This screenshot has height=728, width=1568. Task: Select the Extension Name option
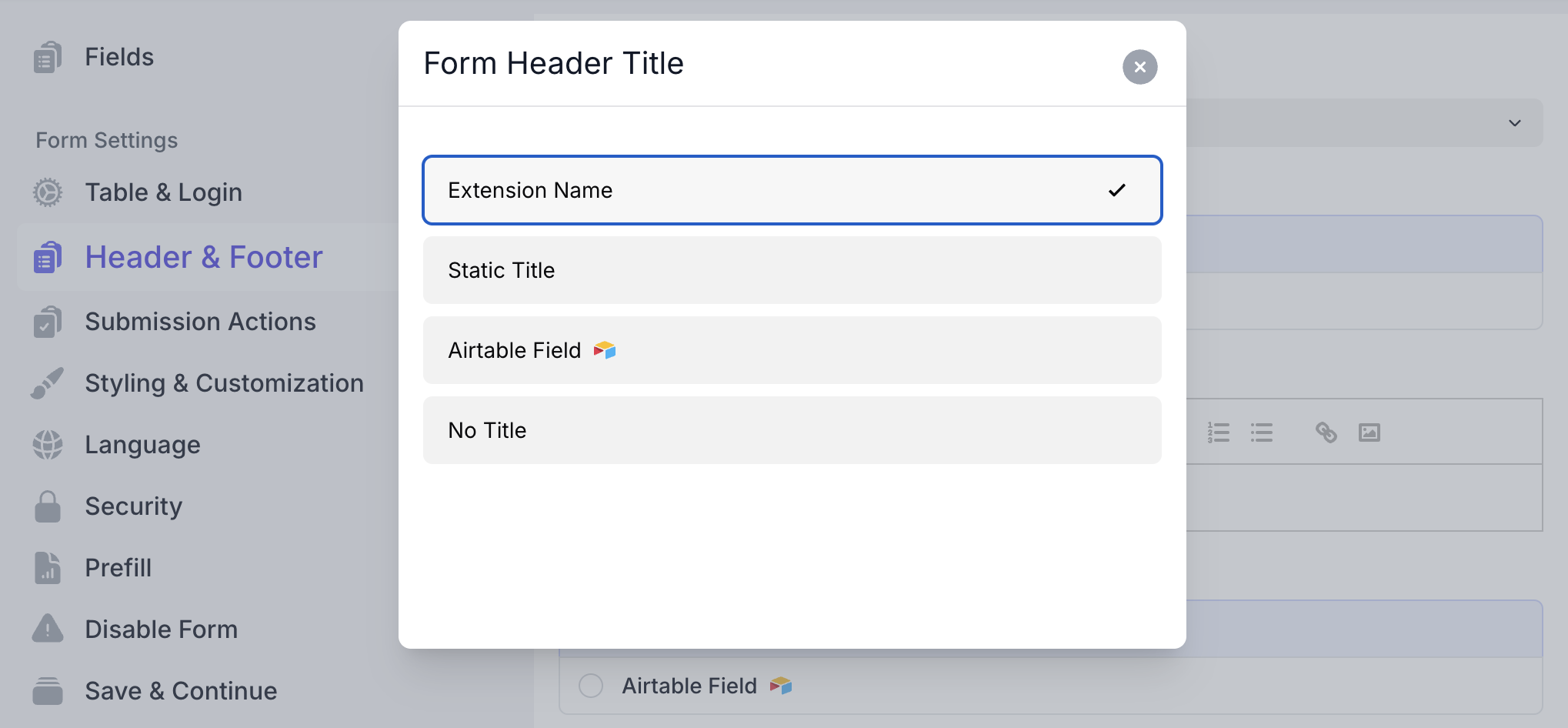(x=792, y=190)
